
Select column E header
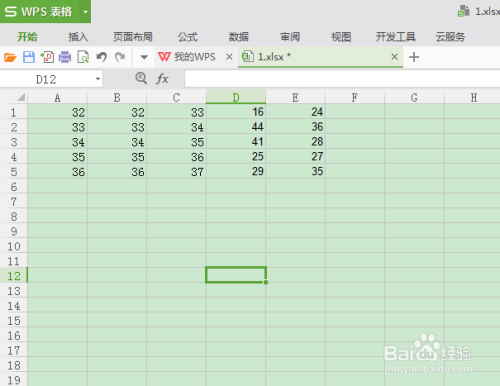point(295,97)
